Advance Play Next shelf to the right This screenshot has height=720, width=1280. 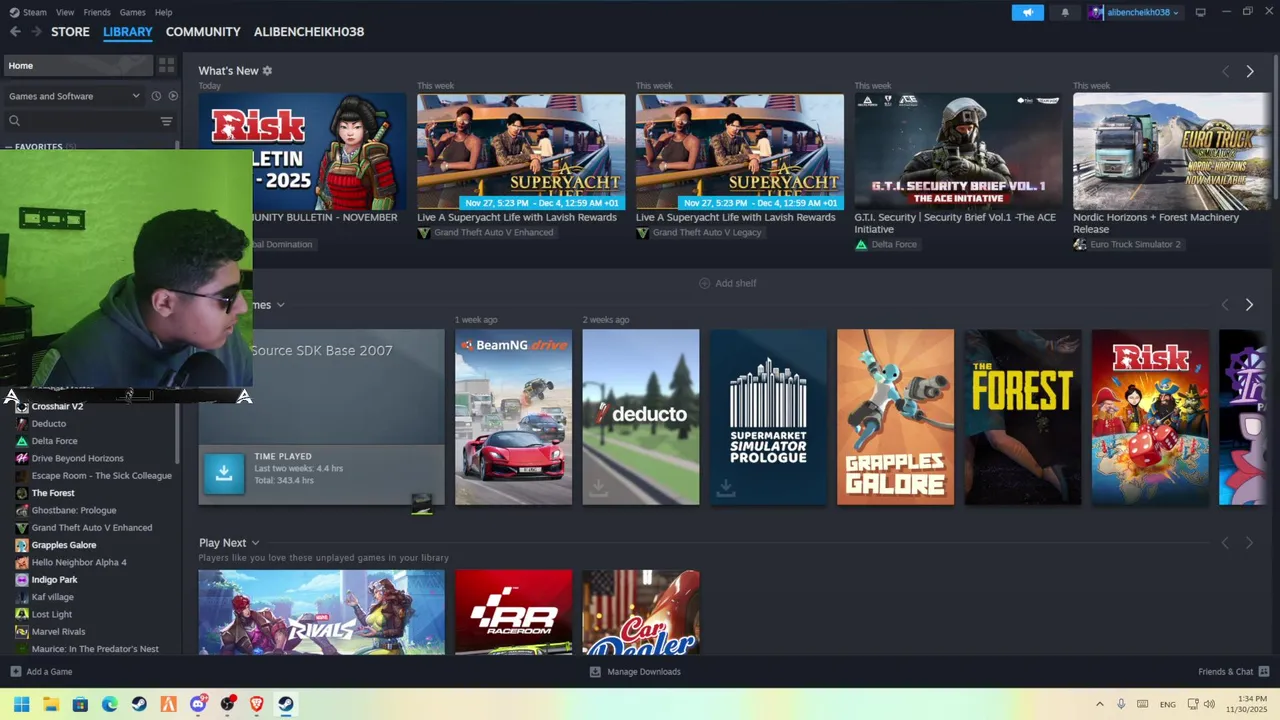pos(1249,543)
